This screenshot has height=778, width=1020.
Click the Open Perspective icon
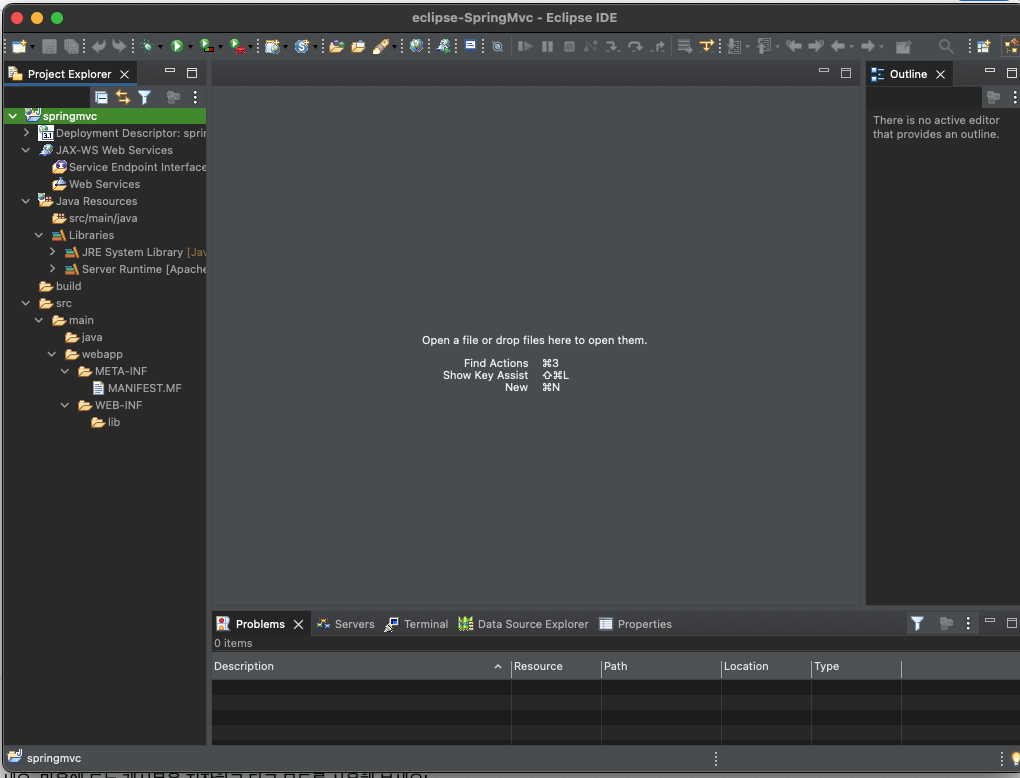(983, 46)
